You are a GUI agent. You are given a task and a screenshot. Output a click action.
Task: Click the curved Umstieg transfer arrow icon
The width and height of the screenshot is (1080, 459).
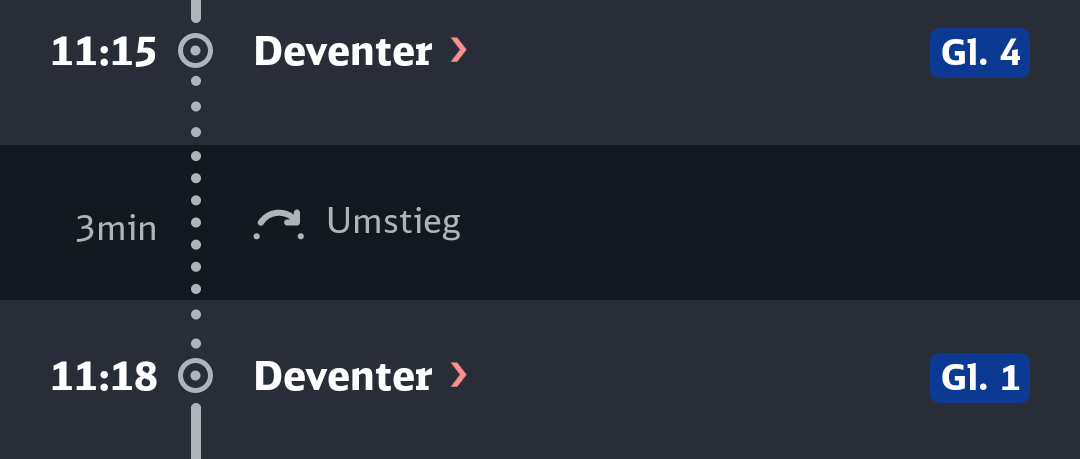coord(278,225)
